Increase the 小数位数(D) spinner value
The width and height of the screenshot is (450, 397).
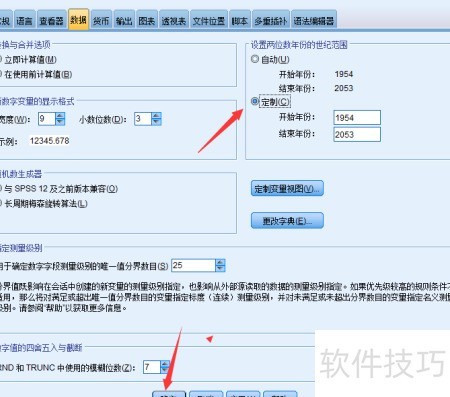(x=156, y=116)
